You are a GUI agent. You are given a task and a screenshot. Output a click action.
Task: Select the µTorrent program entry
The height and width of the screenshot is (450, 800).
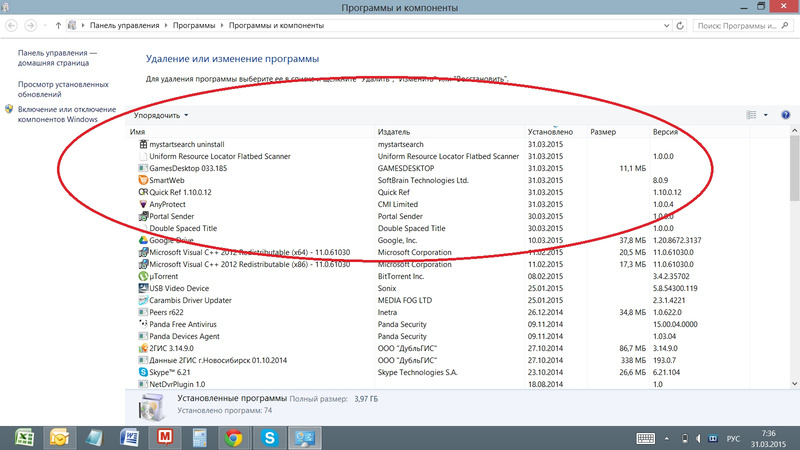point(166,276)
